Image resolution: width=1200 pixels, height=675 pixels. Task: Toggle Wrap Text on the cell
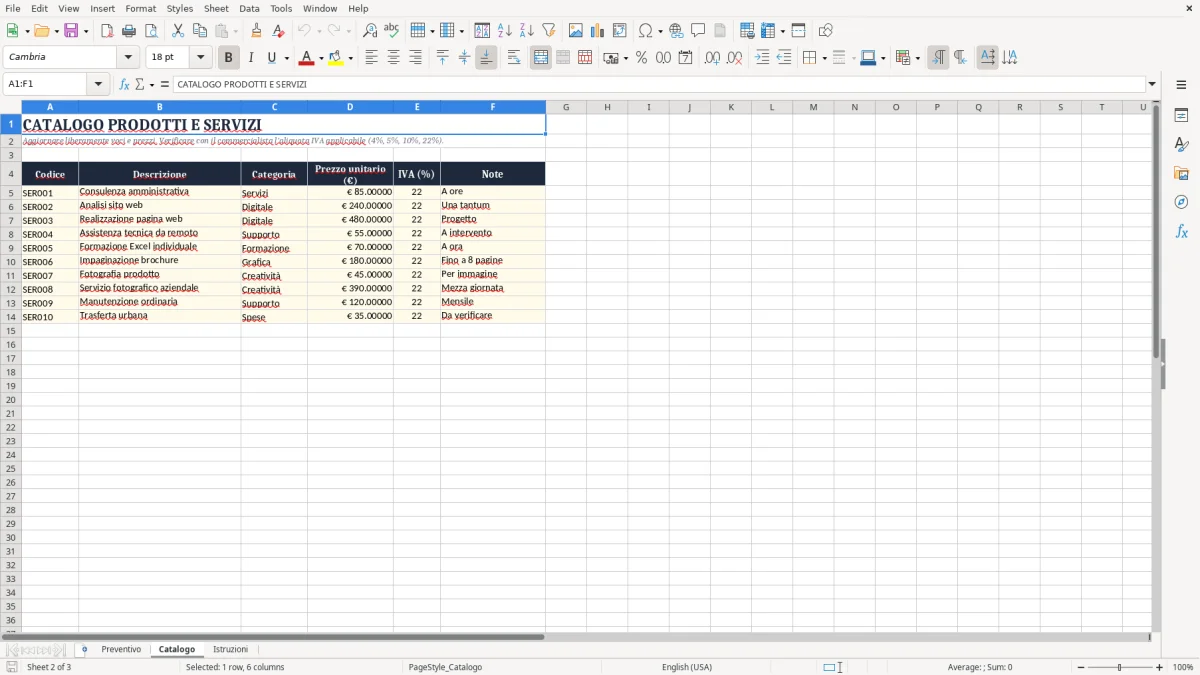(x=514, y=58)
